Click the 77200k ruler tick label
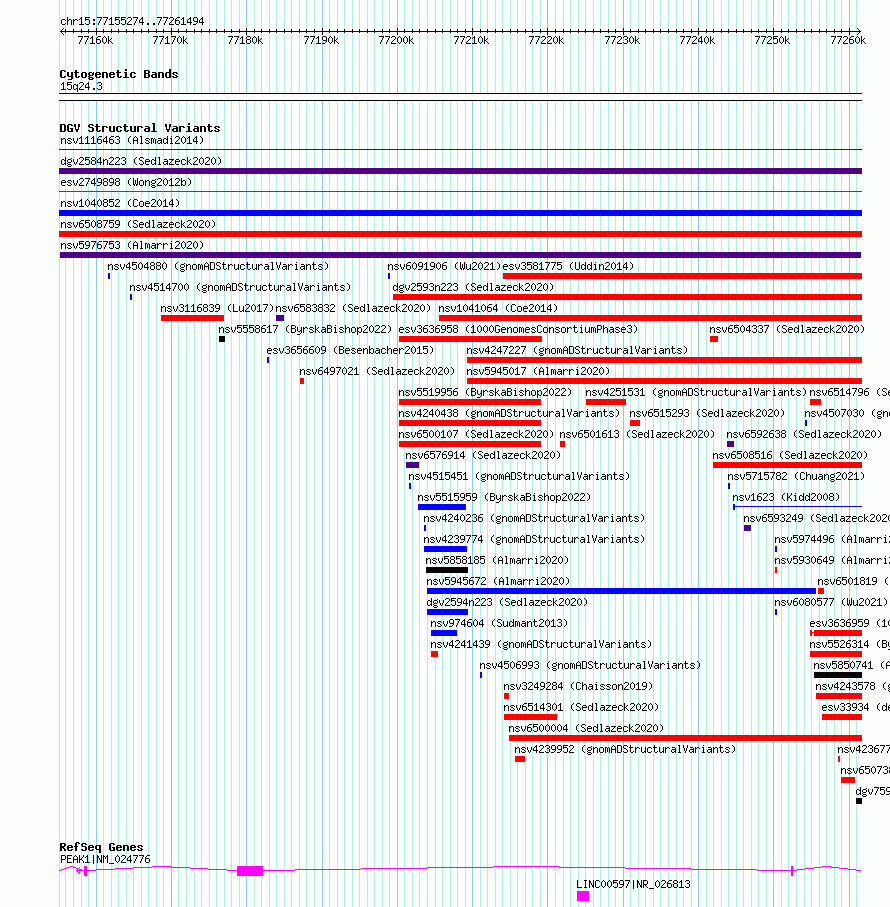The image size is (890, 907). [396, 40]
